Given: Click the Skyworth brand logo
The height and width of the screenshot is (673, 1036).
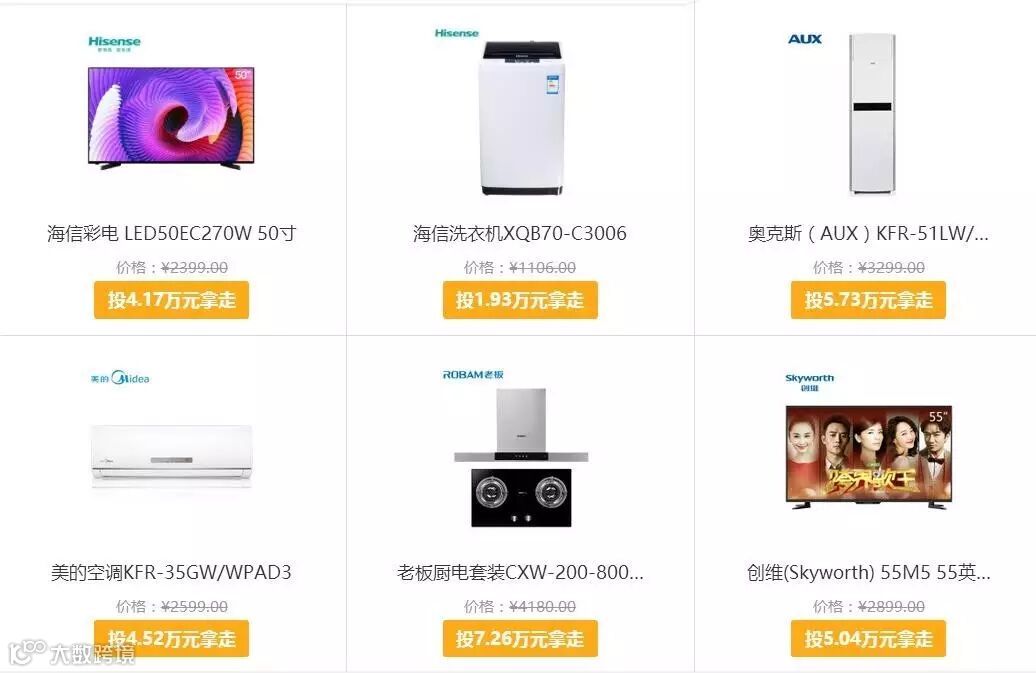Looking at the screenshot, I should [x=809, y=382].
